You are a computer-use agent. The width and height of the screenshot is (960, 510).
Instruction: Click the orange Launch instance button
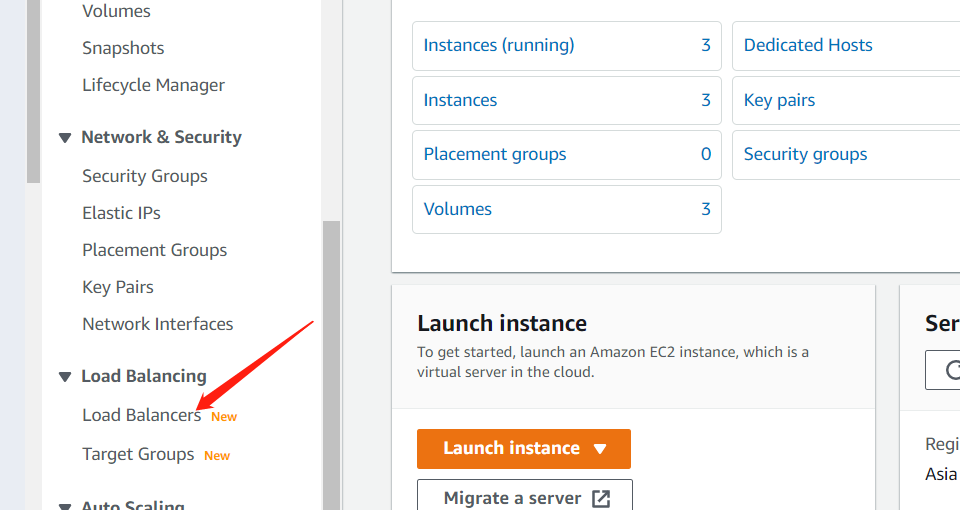click(511, 448)
